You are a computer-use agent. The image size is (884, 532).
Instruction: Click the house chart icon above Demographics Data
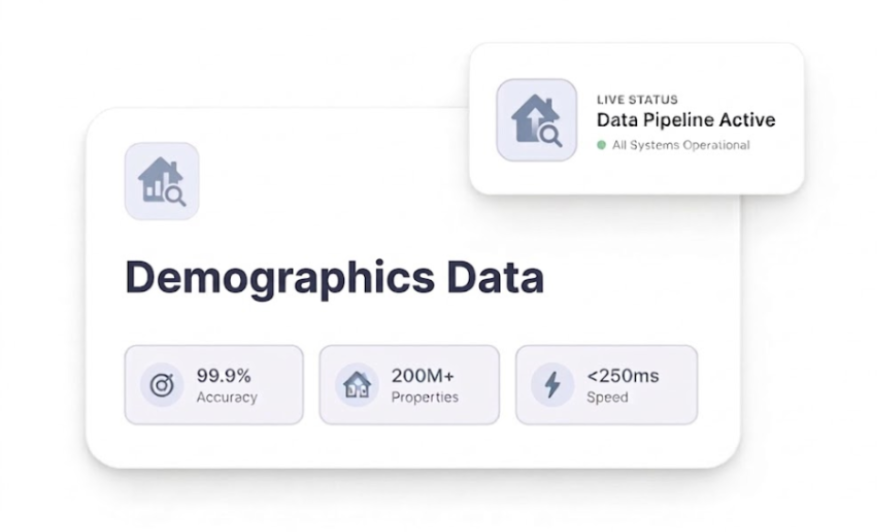pos(161,181)
